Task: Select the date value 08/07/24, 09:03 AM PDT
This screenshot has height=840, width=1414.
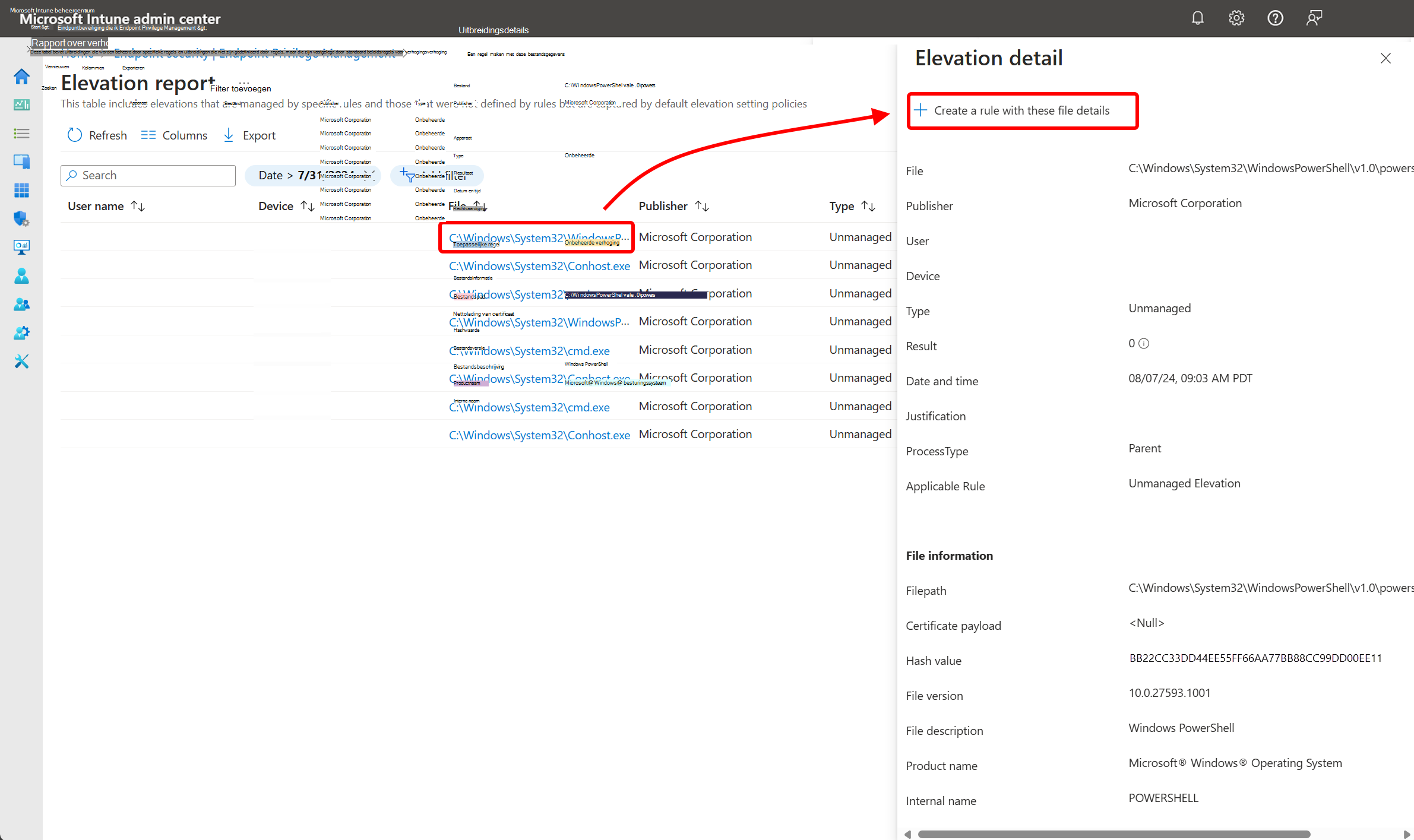Action: [1190, 379]
